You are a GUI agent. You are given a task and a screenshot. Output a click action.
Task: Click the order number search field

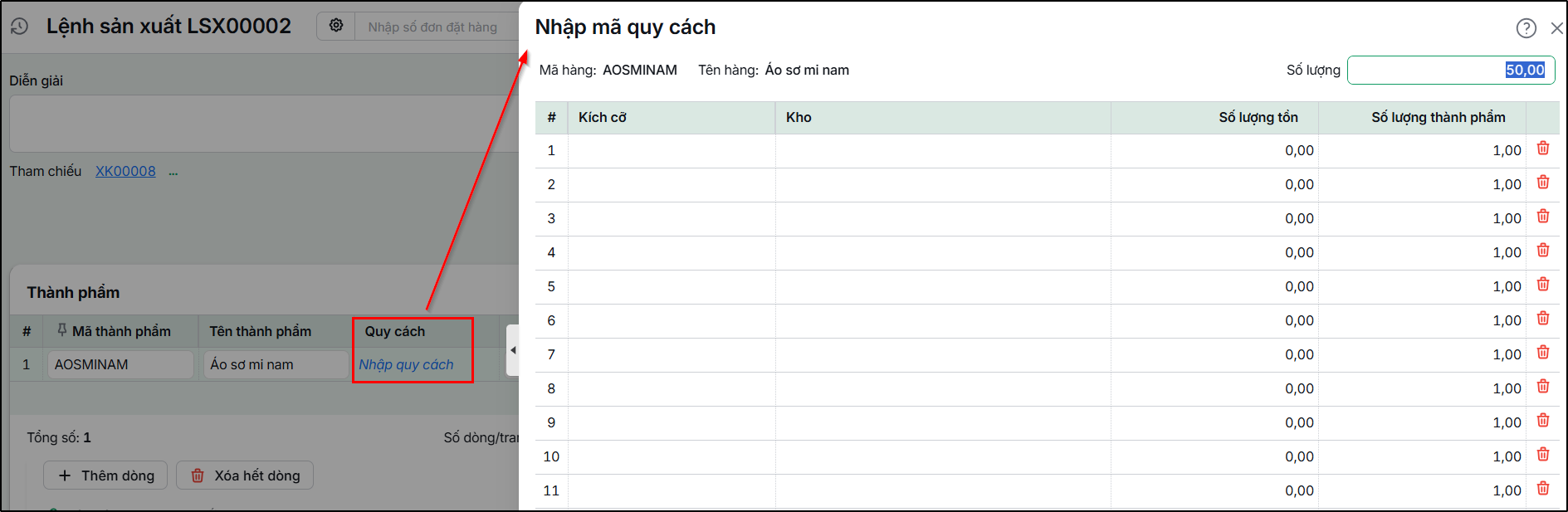(x=437, y=27)
